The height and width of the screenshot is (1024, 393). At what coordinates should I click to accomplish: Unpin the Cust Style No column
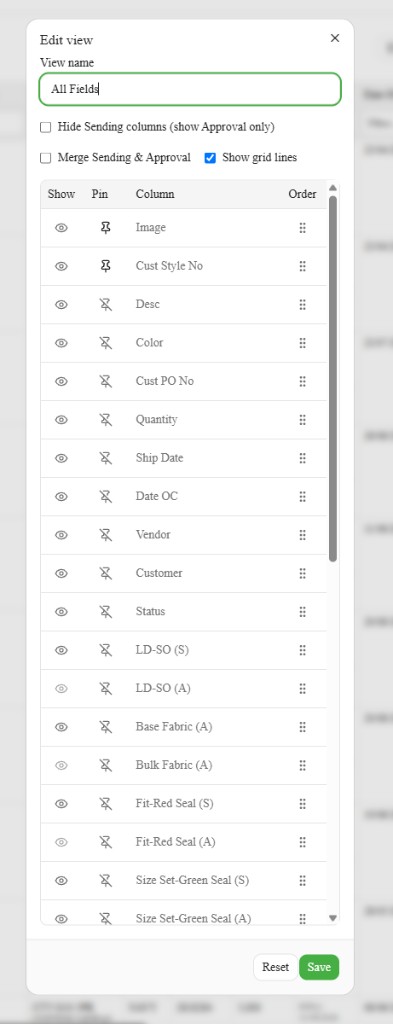coord(105,266)
